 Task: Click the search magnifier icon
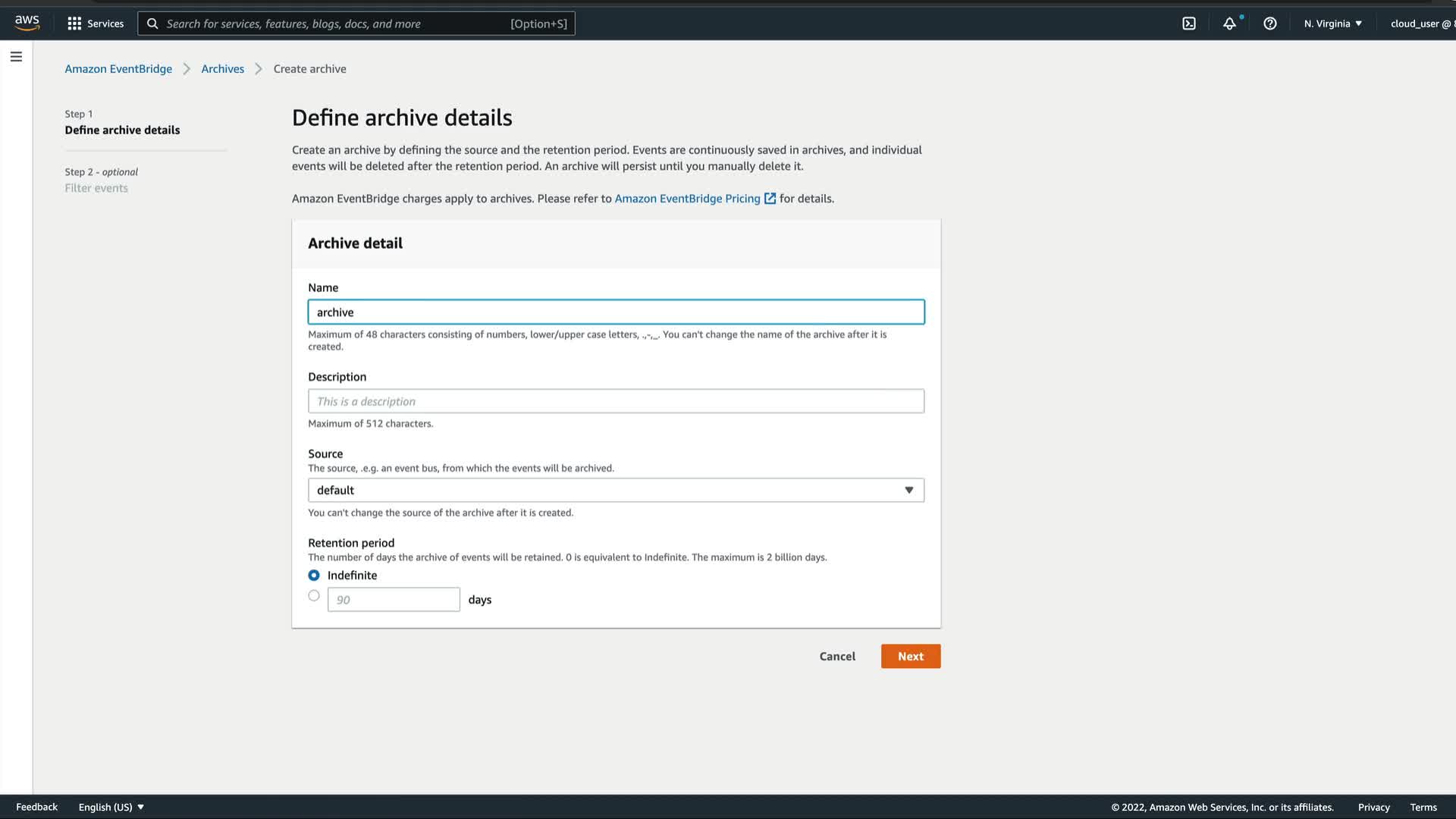click(x=152, y=24)
